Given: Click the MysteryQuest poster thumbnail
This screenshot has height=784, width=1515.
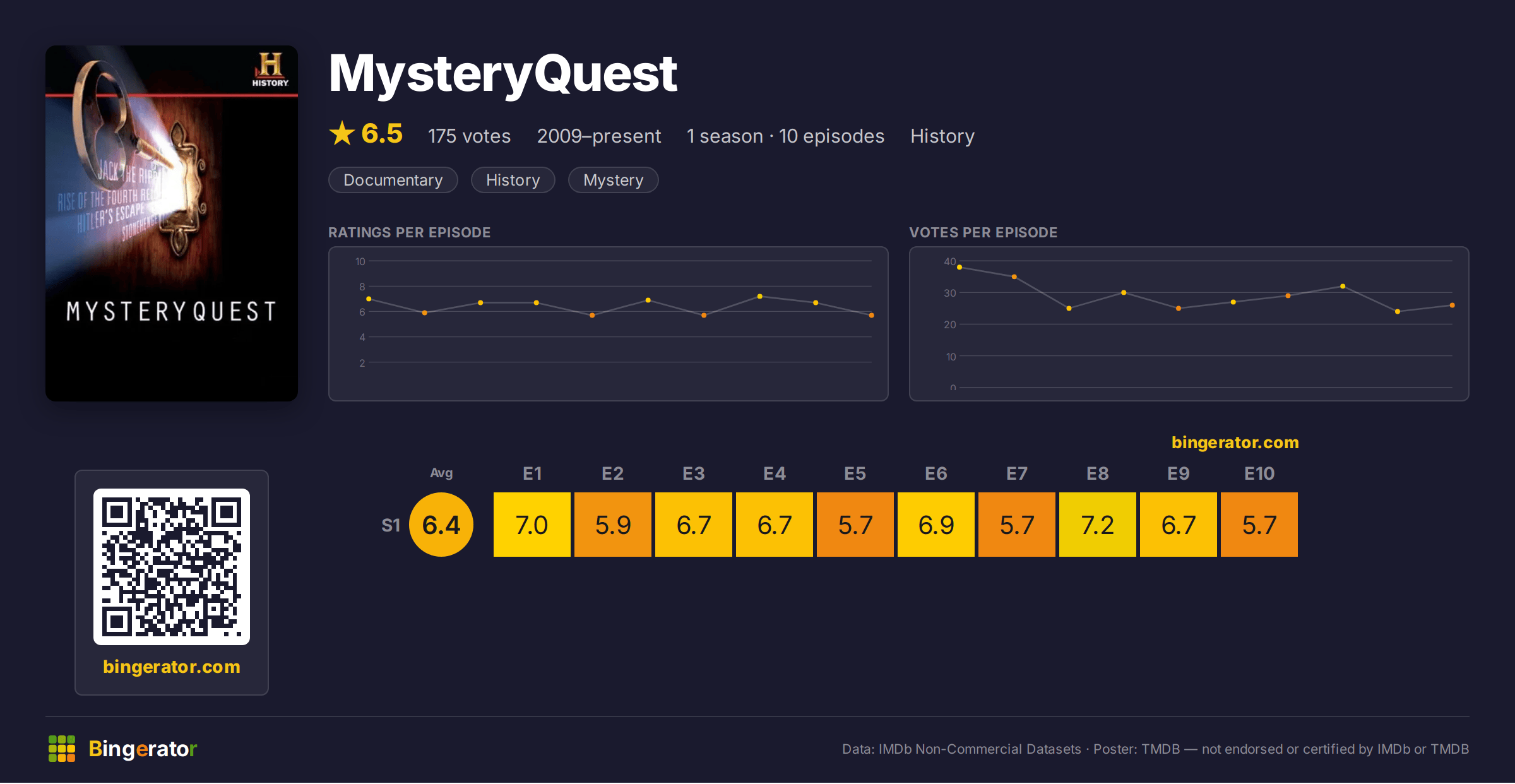Looking at the screenshot, I should 172,223.
